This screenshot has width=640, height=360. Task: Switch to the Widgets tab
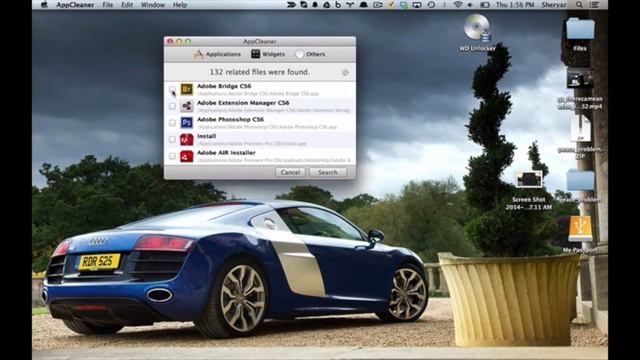coord(268,54)
